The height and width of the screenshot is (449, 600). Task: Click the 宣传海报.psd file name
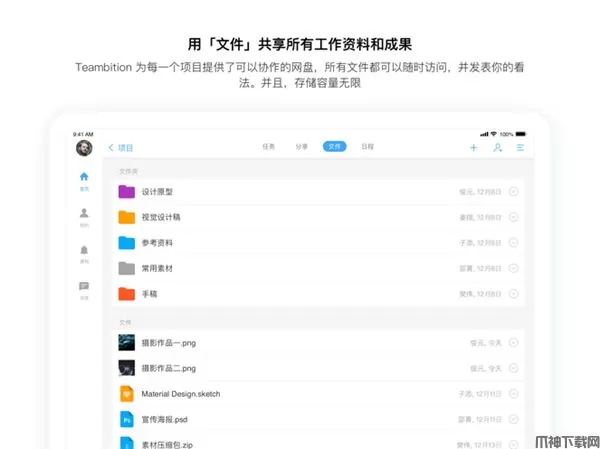click(x=165, y=420)
